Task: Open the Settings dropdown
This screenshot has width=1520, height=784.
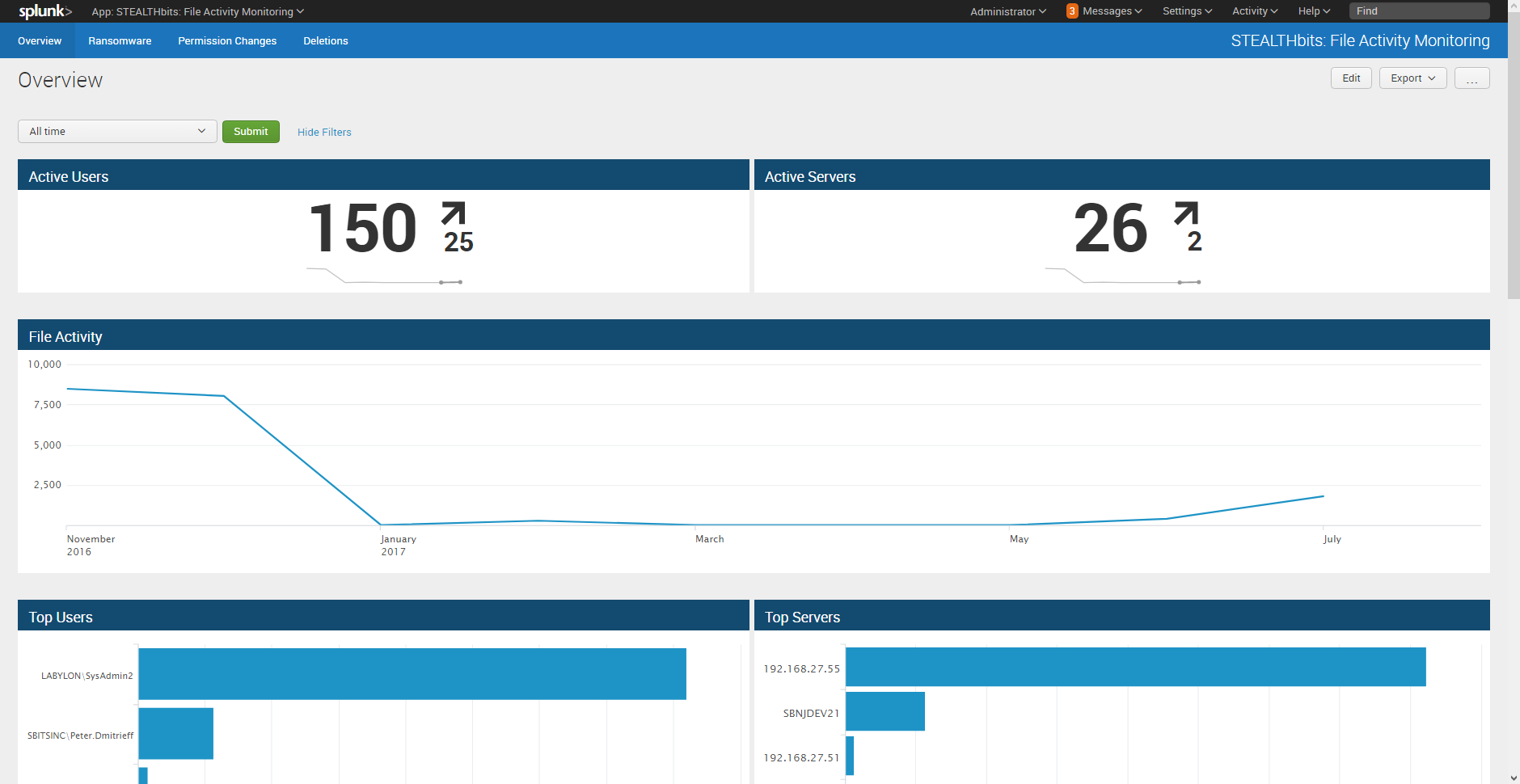Action: [1187, 11]
